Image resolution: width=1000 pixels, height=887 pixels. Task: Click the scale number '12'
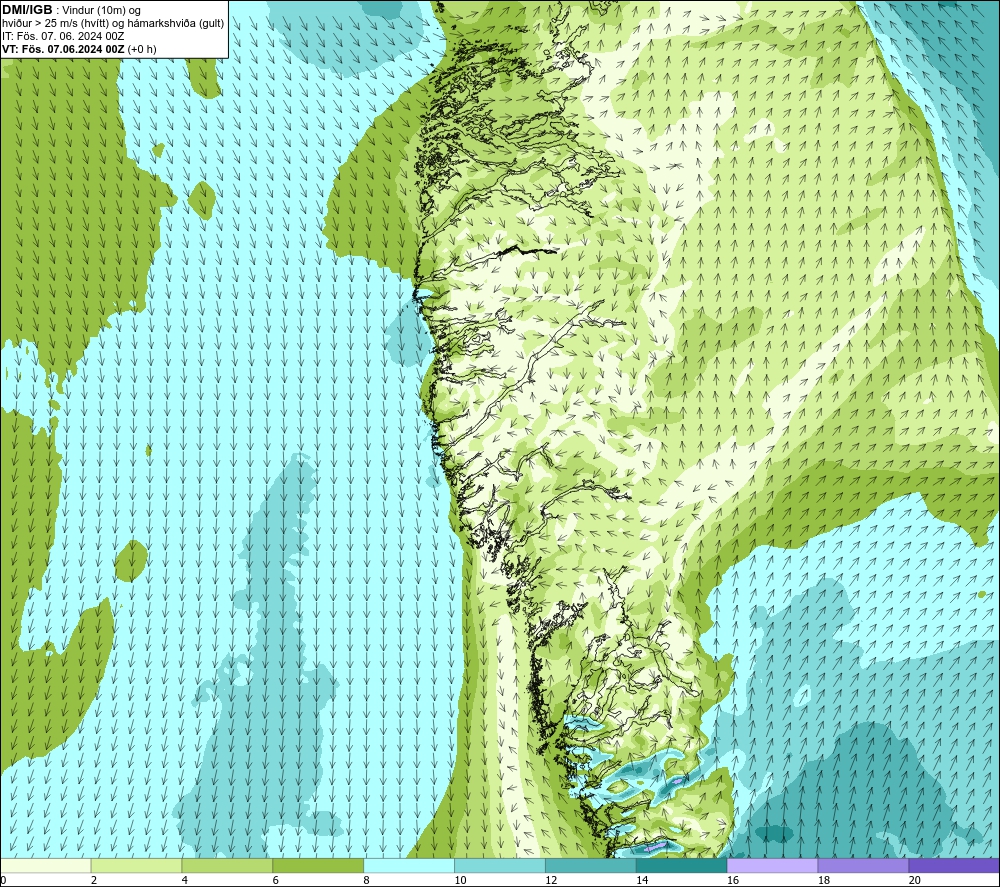pyautogui.click(x=551, y=880)
